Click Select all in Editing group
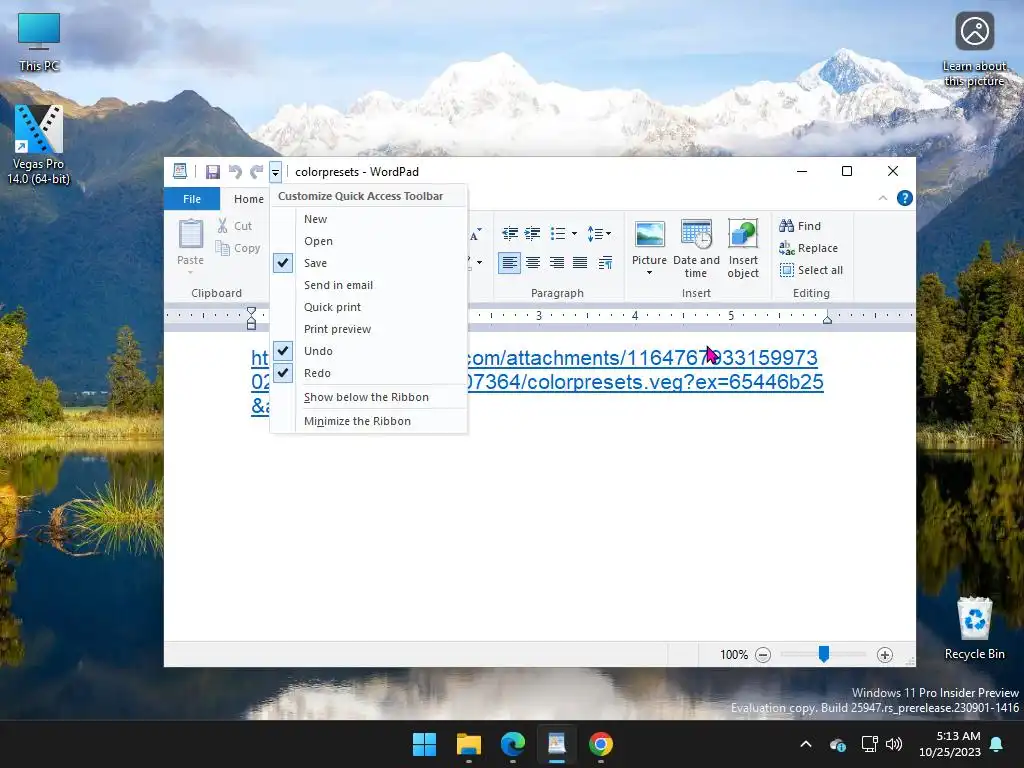The height and width of the screenshot is (768, 1024). [x=811, y=270]
